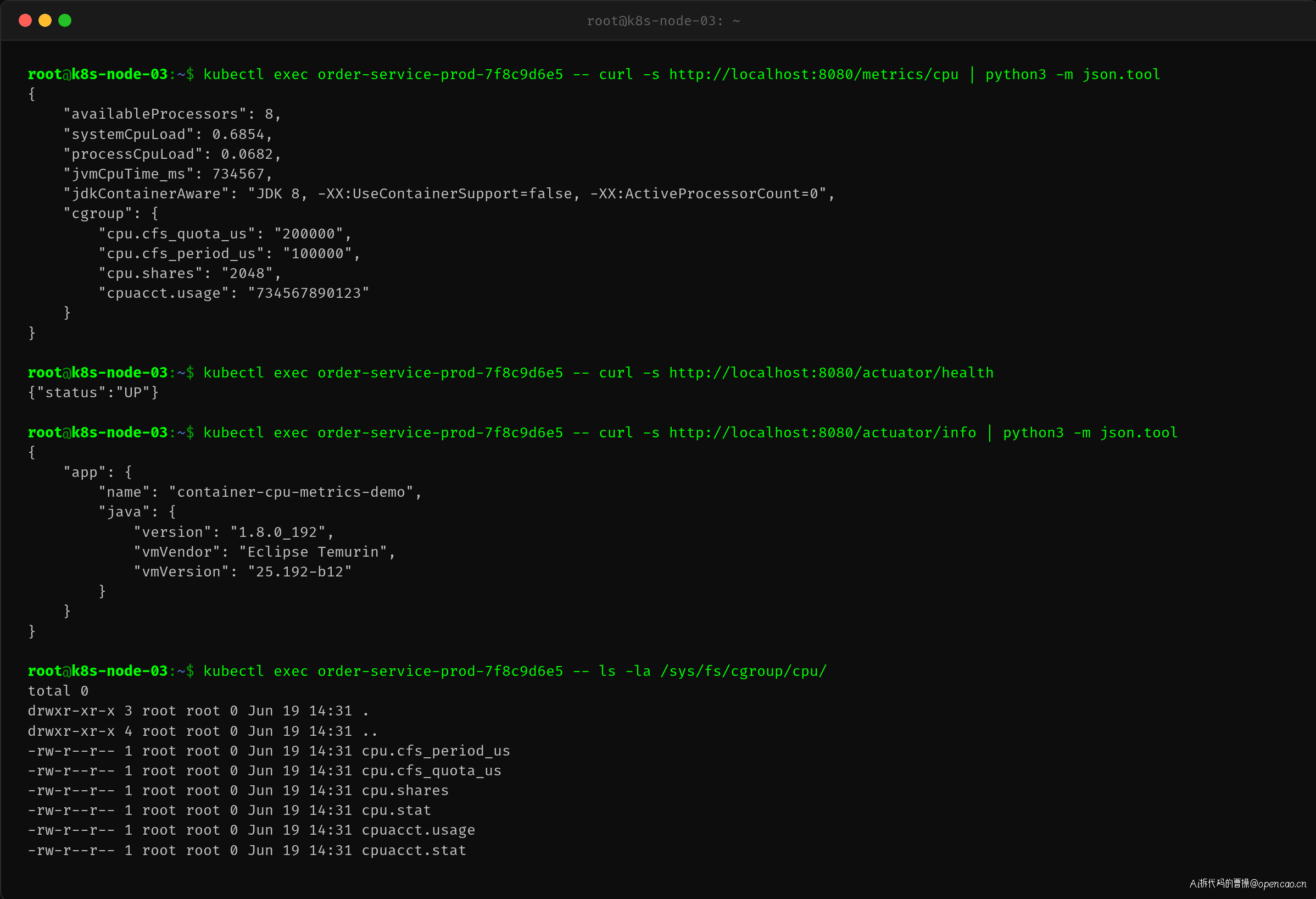Click the {"status":"UP"} output
Image resolution: width=1316 pixels, height=899 pixels.
coord(93,392)
